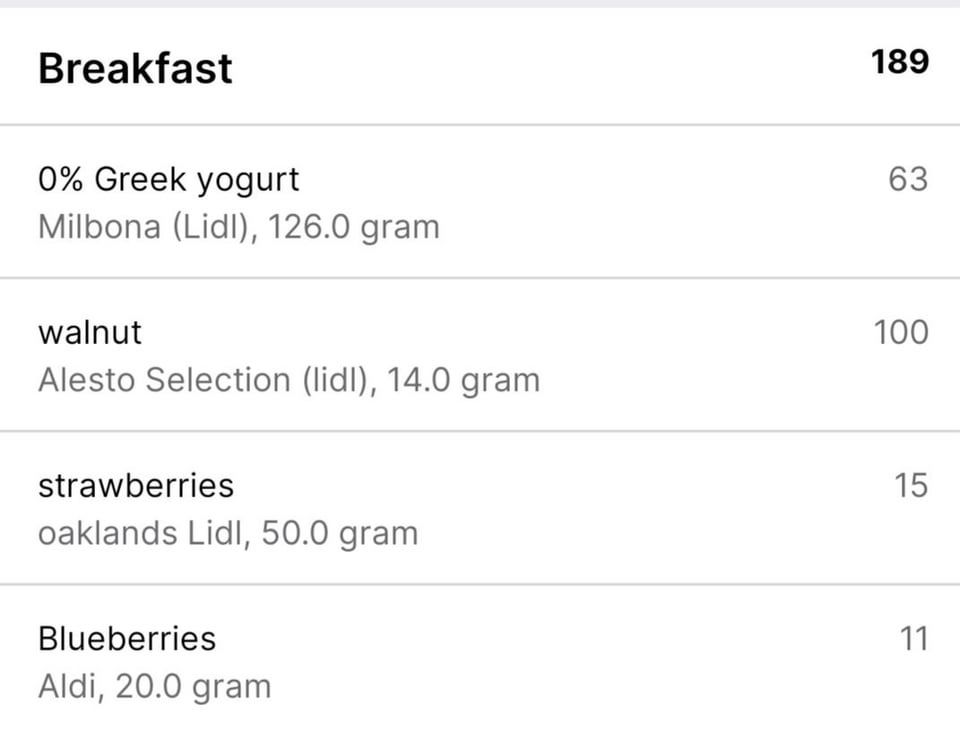
Task: Click the divider line under the Breakfast header
Action: (480, 125)
